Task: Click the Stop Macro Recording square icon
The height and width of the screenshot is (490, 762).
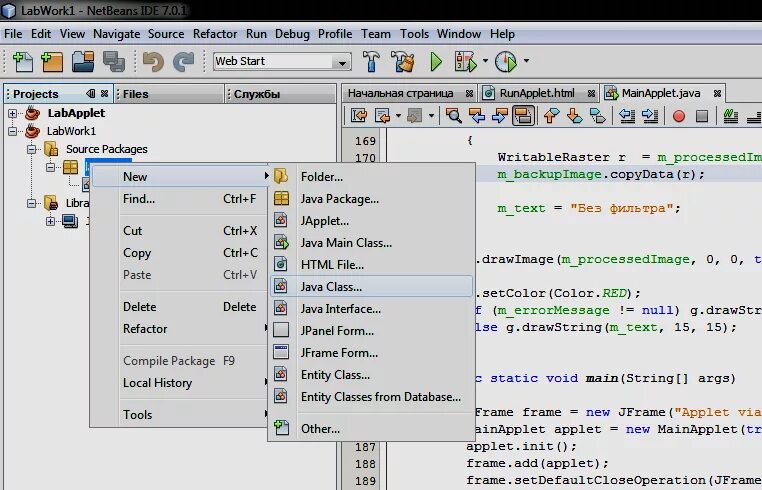Action: [x=702, y=116]
